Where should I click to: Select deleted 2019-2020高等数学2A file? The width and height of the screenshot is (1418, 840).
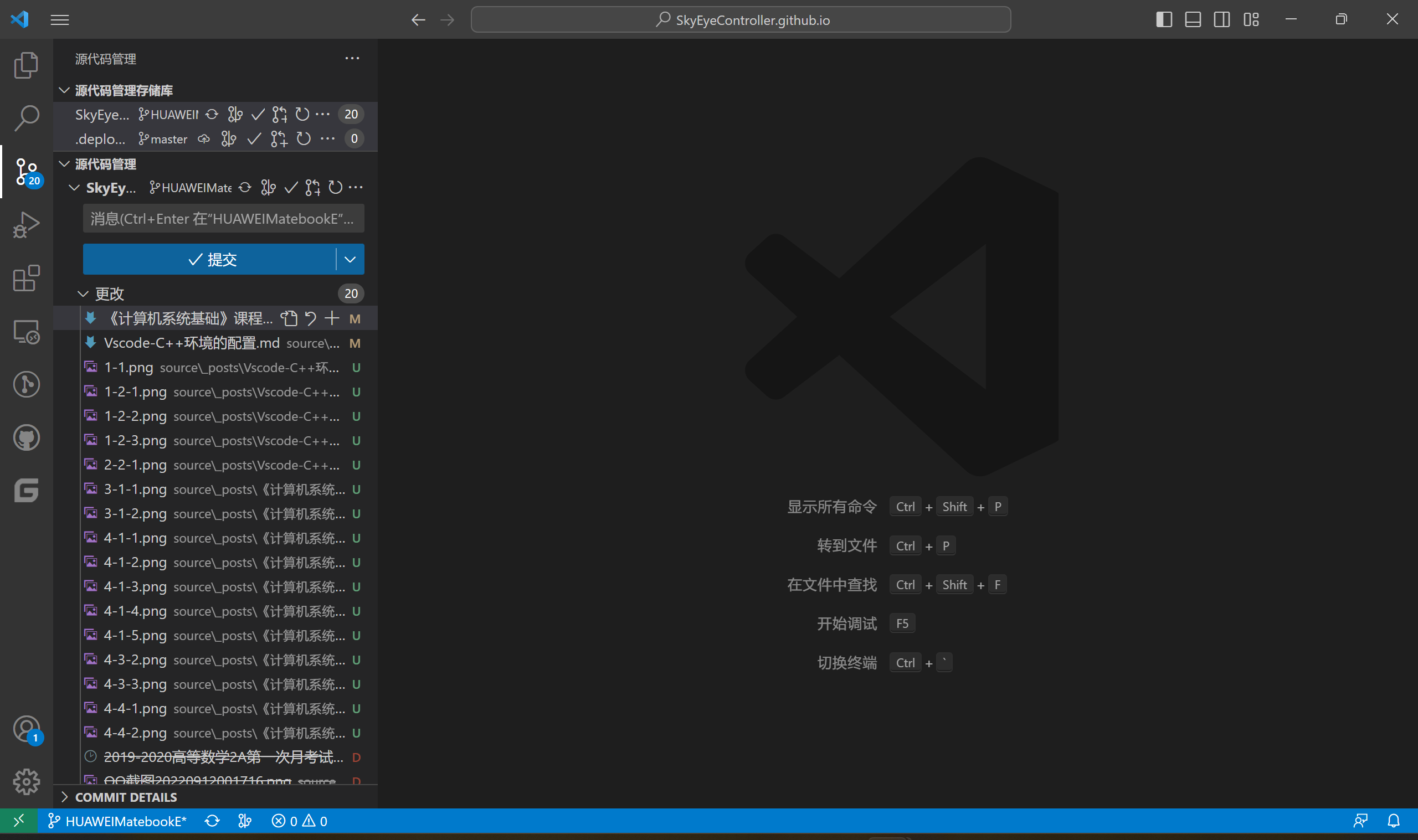(x=215, y=757)
